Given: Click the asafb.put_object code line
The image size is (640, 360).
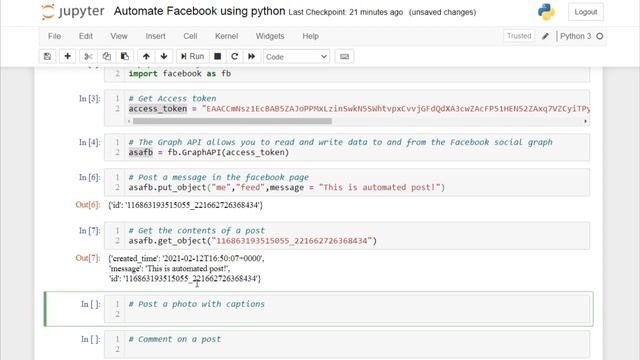Looking at the screenshot, I should click(x=287, y=187).
